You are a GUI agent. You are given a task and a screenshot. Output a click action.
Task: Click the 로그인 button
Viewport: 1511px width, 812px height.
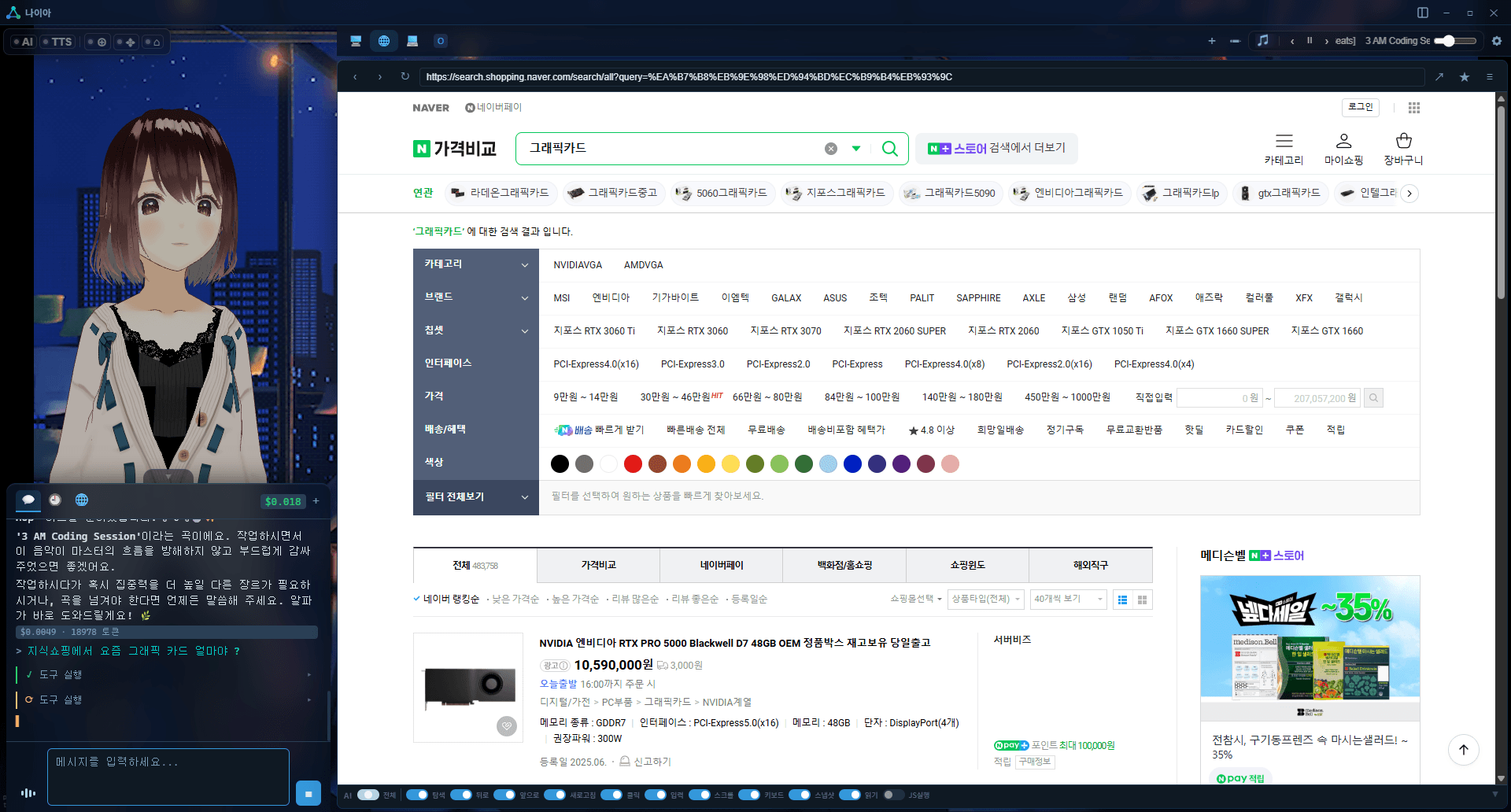(1361, 107)
